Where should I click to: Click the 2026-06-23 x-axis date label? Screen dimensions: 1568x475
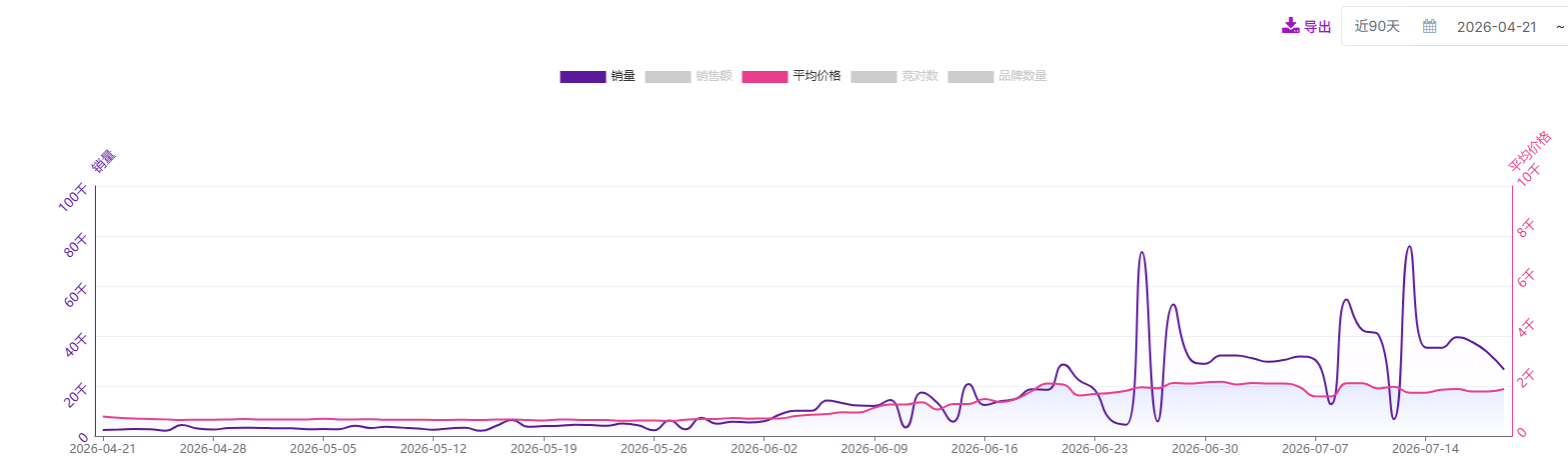[x=1094, y=449]
